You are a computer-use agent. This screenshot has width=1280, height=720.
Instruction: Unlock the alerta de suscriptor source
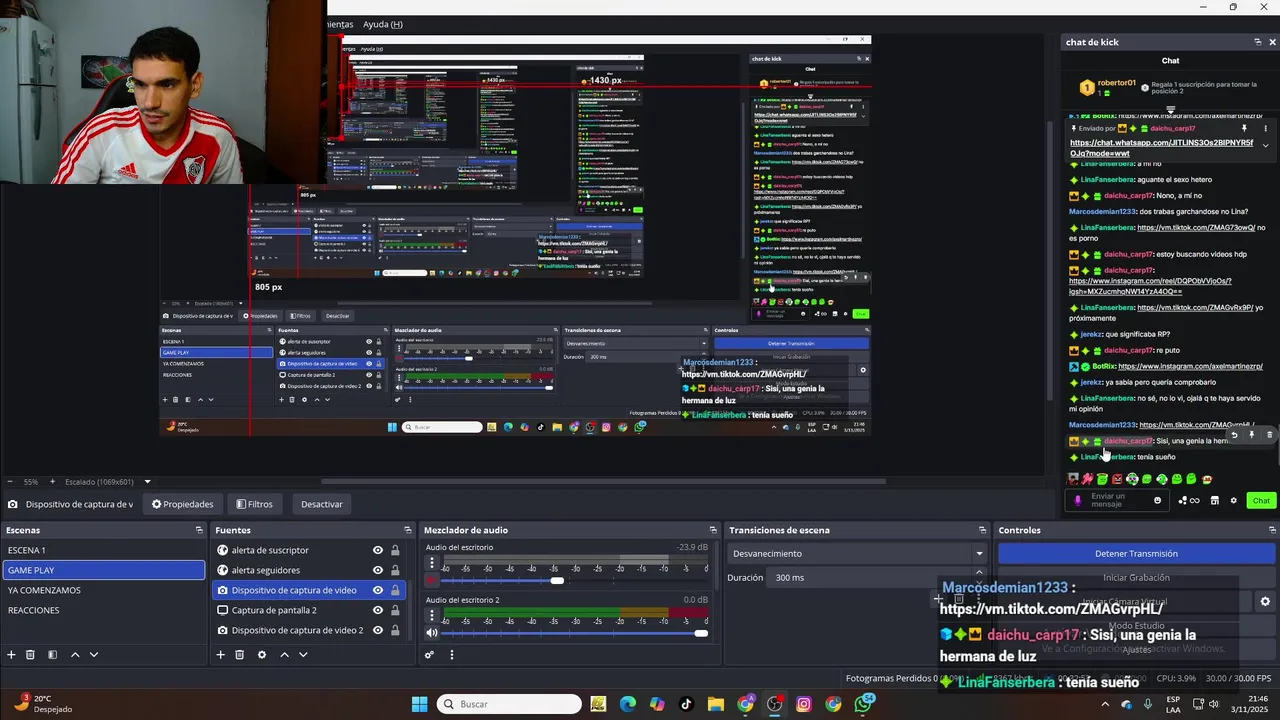[395, 550]
